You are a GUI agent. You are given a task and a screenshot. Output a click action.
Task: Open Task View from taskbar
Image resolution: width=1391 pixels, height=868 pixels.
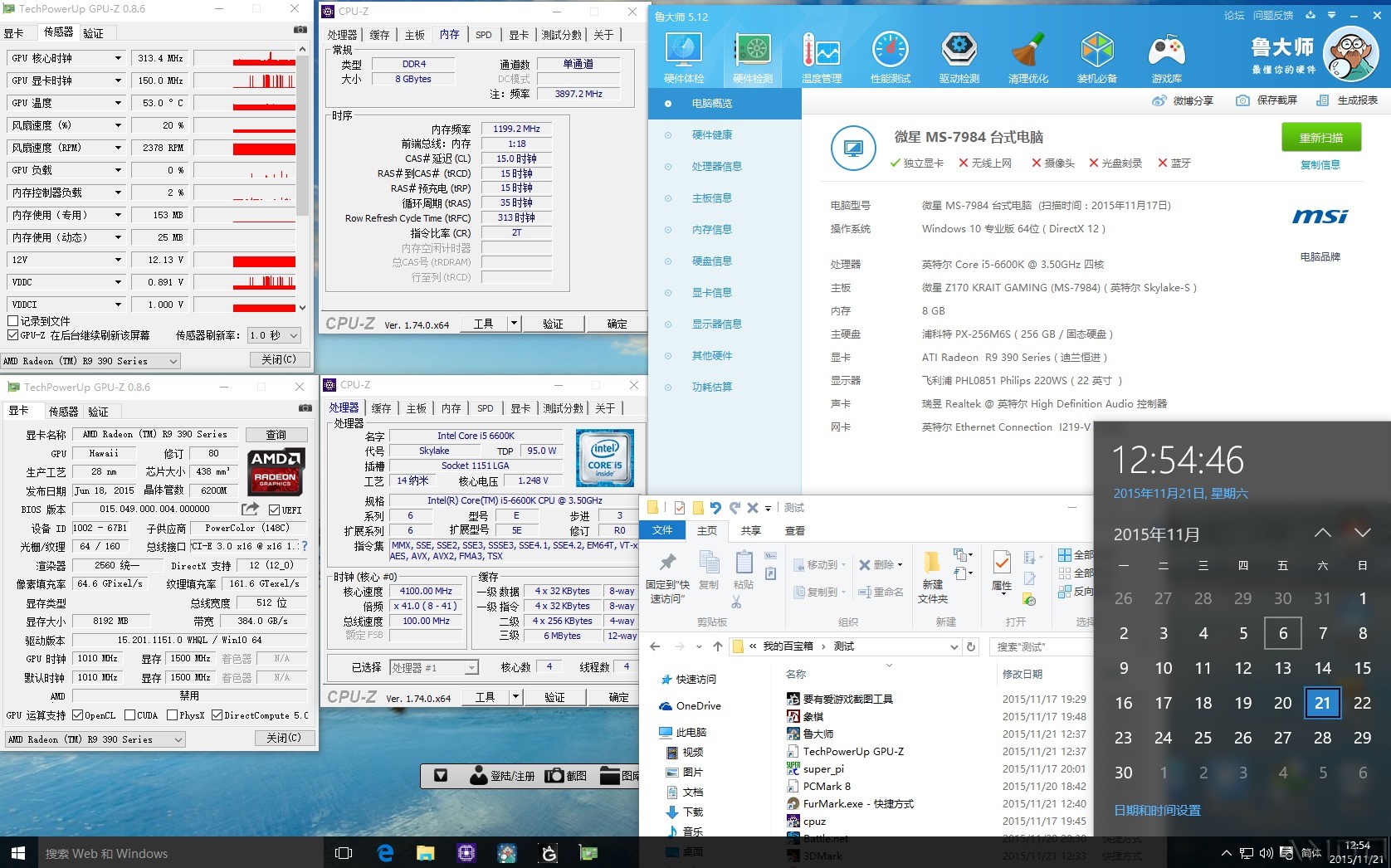[x=343, y=852]
